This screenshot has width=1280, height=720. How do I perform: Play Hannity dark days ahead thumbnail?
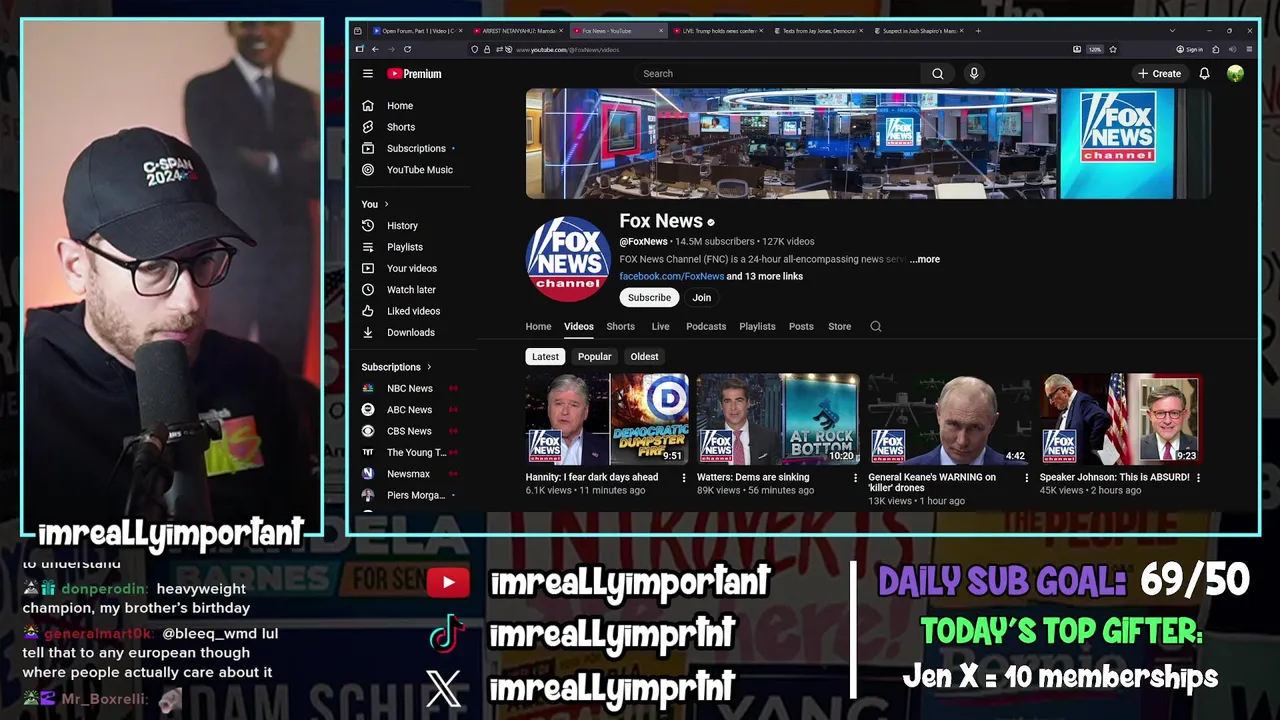(x=607, y=420)
